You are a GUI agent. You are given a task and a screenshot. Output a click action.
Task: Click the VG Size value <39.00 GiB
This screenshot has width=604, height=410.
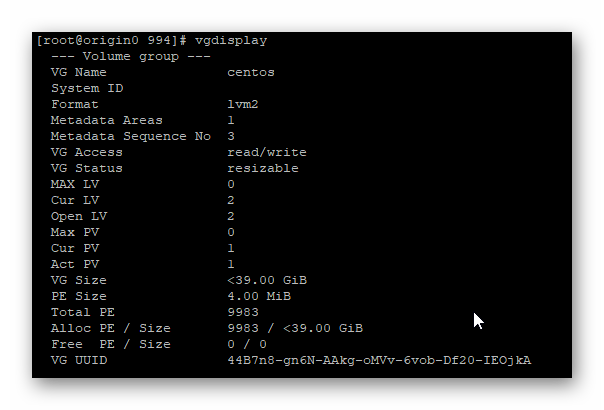click(x=267, y=280)
